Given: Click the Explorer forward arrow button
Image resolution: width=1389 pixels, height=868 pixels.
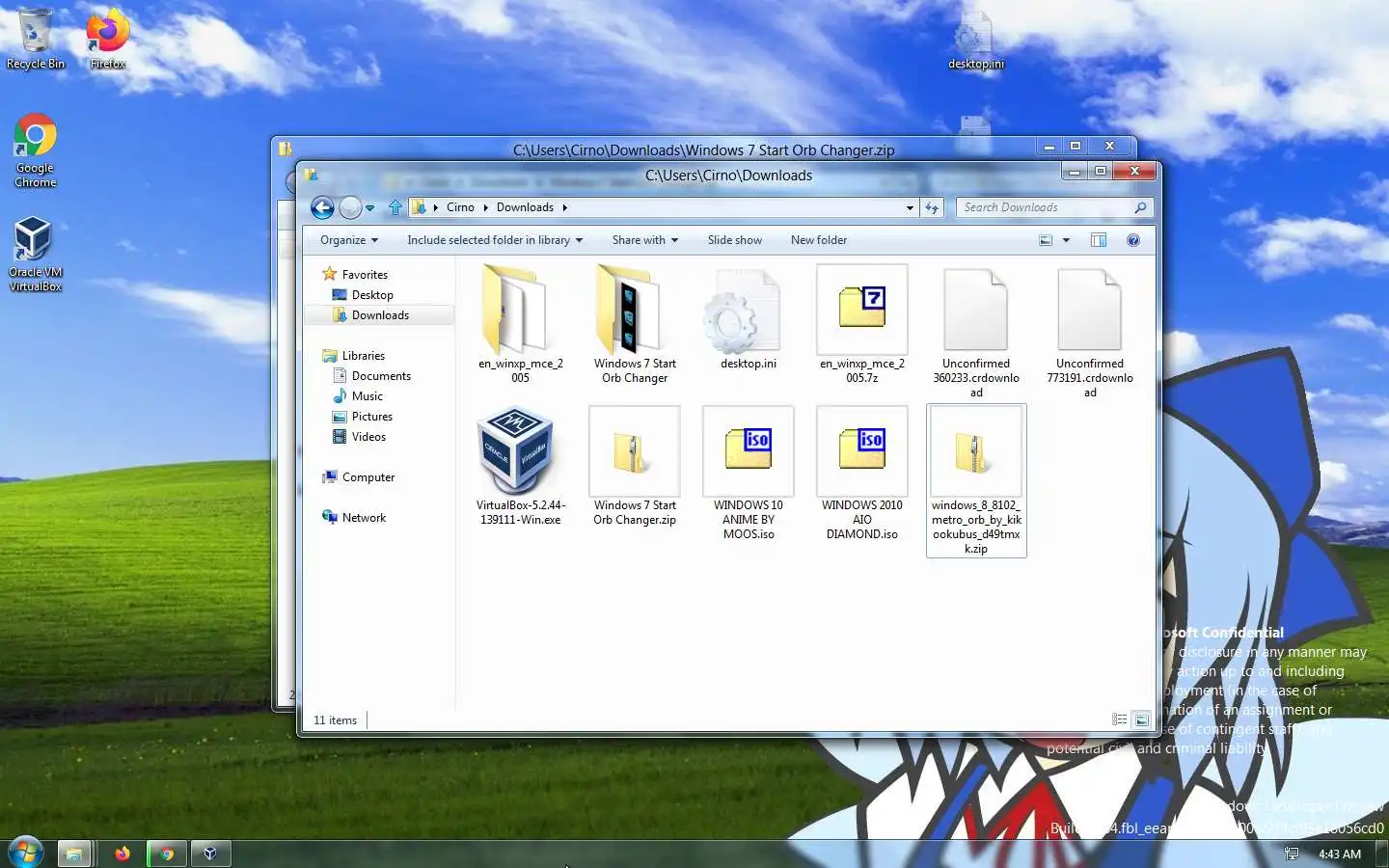Looking at the screenshot, I should pyautogui.click(x=350, y=207).
